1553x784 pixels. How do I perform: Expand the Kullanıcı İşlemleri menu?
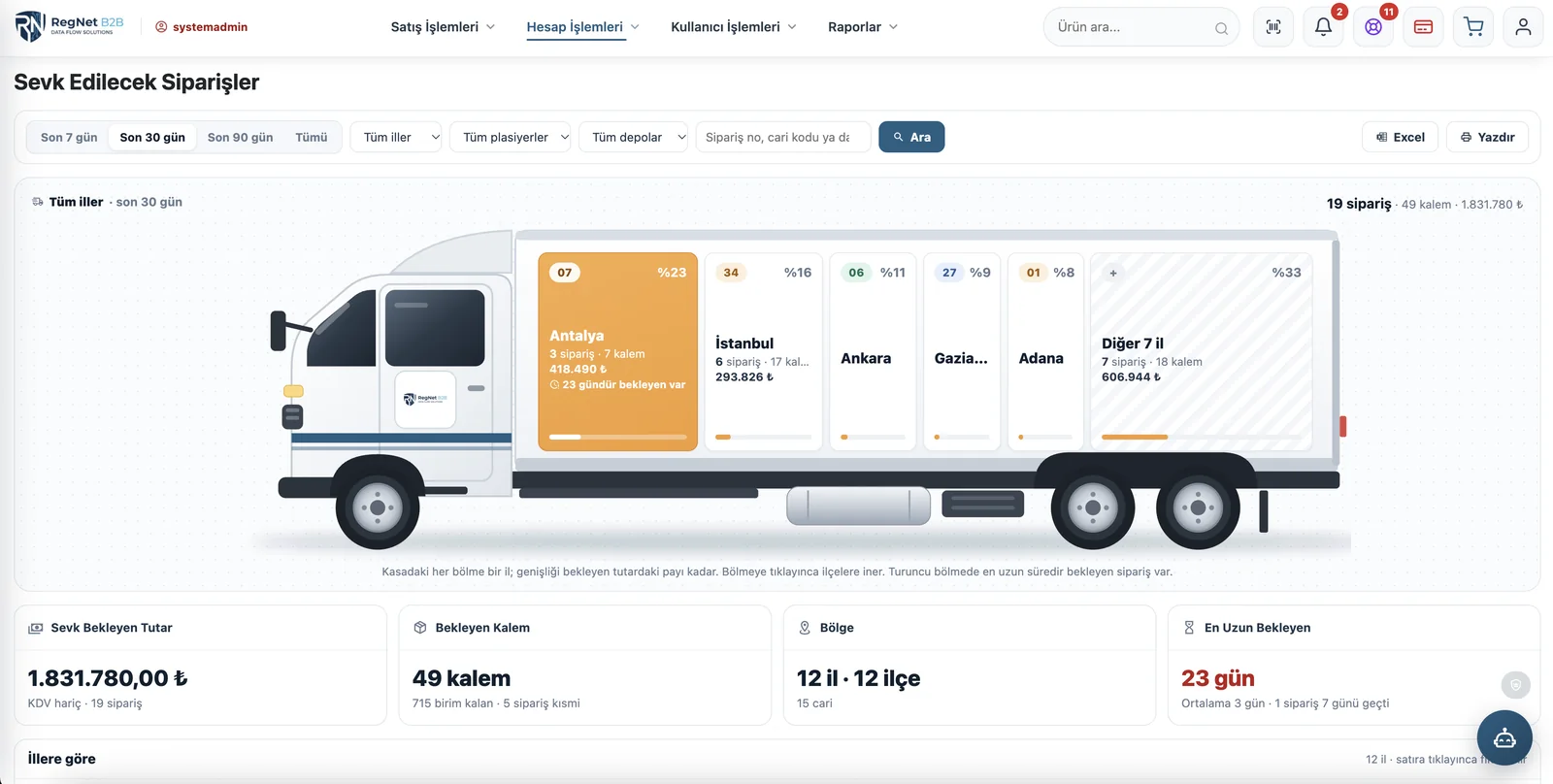click(734, 27)
